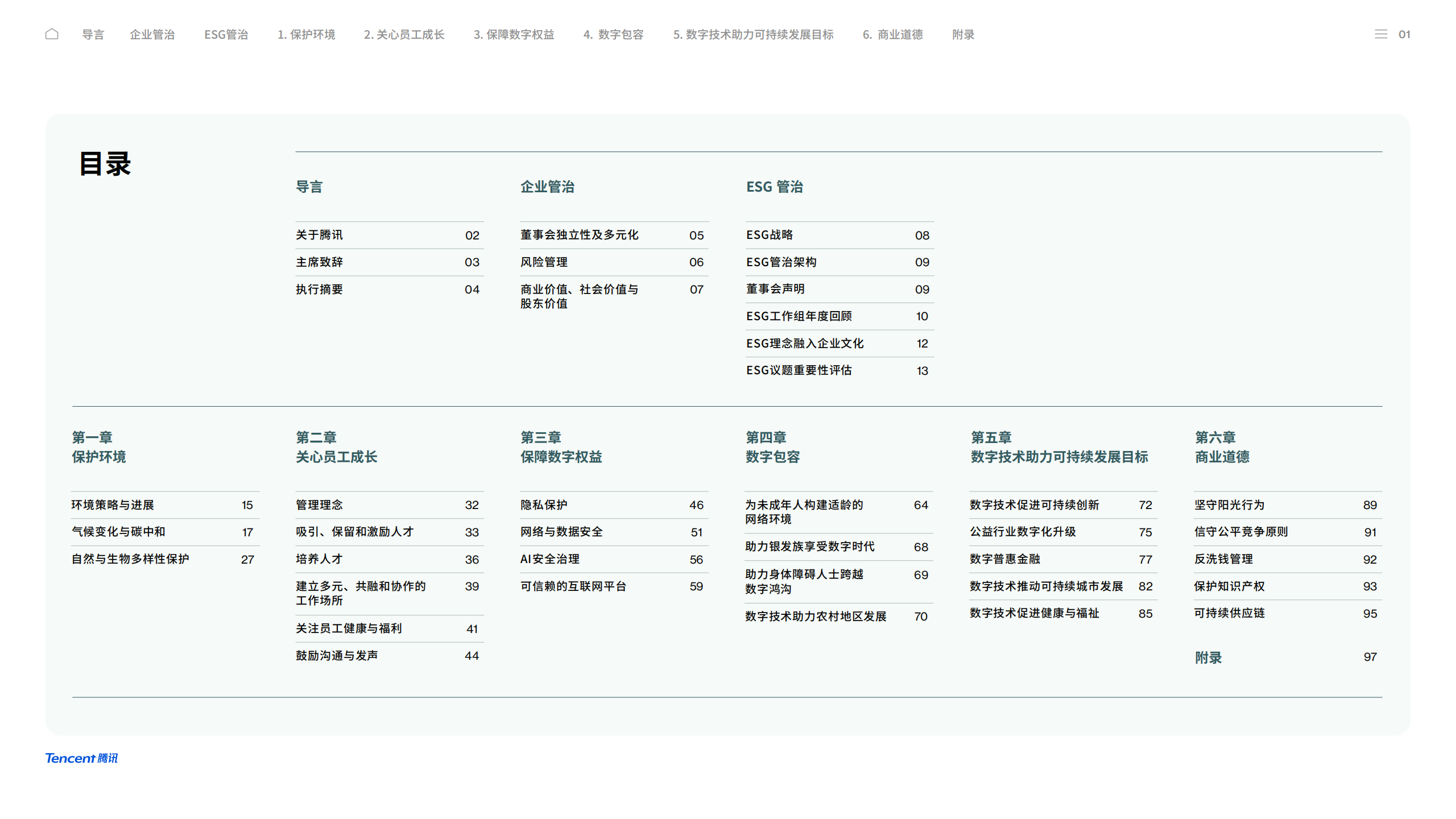Open the 关于腾讯 contents entry

(319, 235)
